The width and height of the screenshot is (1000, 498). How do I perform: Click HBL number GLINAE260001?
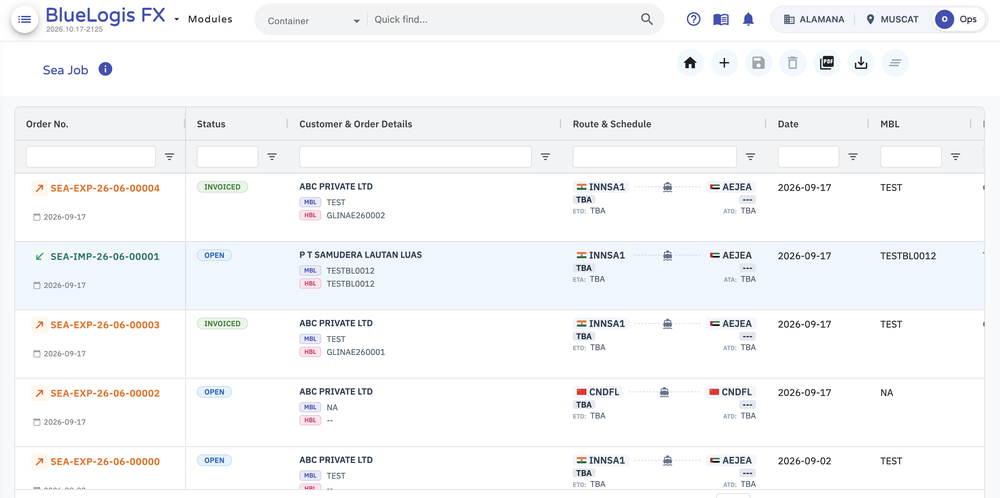(356, 352)
